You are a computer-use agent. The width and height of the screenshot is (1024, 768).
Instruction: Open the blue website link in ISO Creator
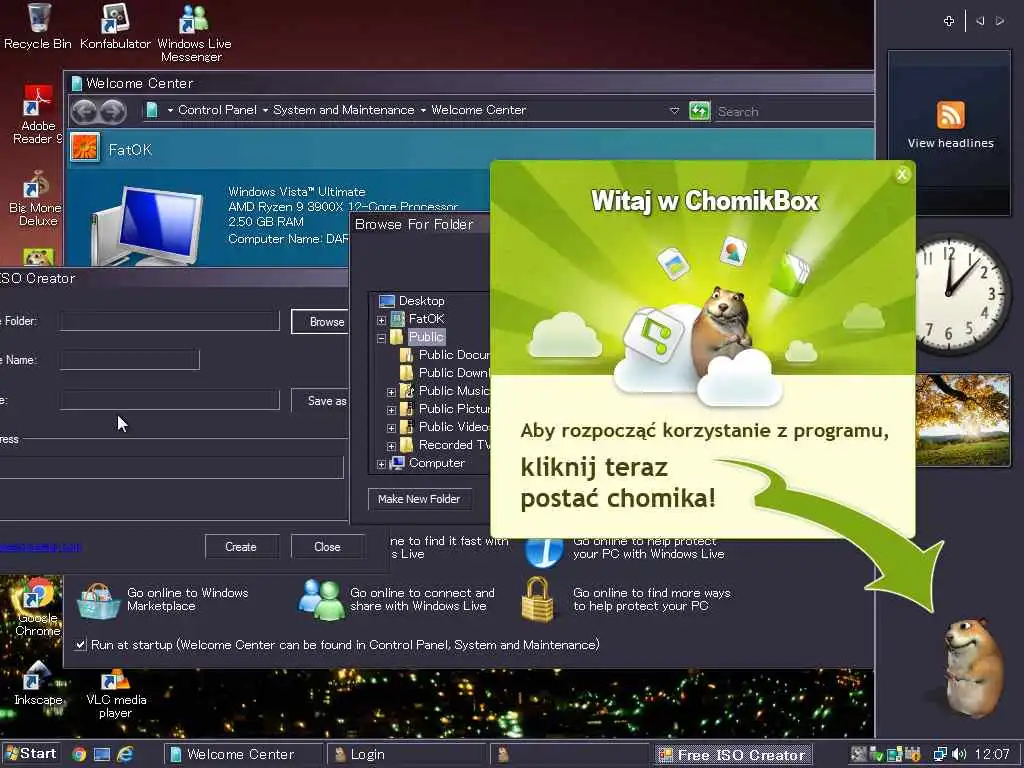(40, 547)
